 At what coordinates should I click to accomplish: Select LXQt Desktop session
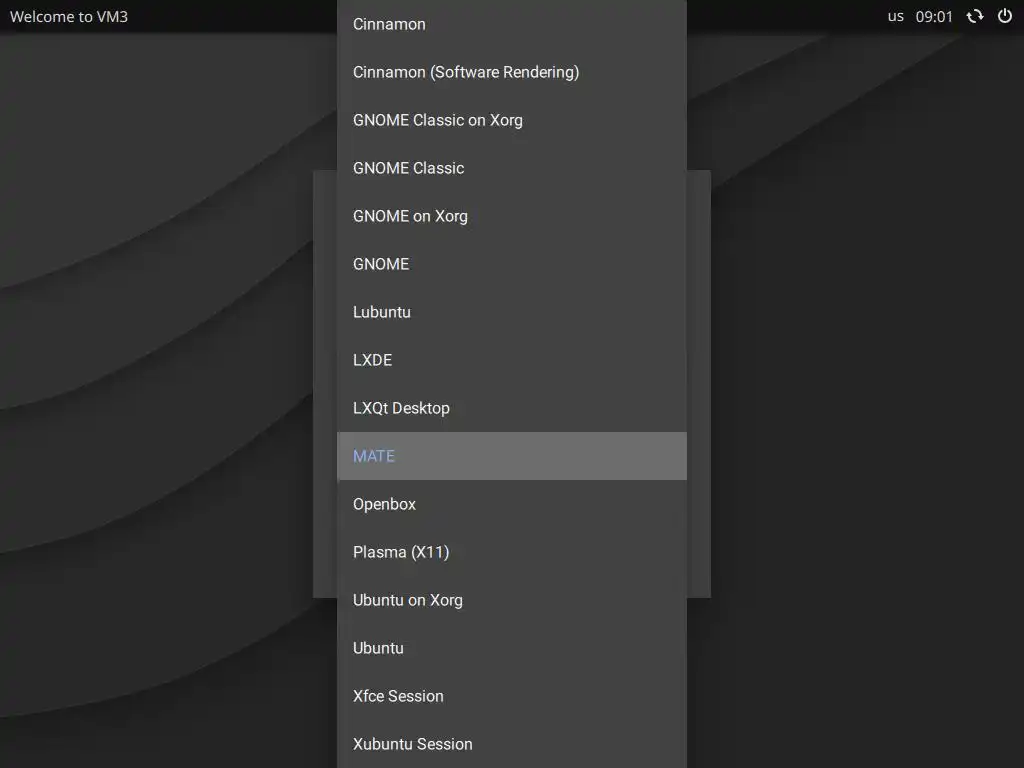pos(511,408)
